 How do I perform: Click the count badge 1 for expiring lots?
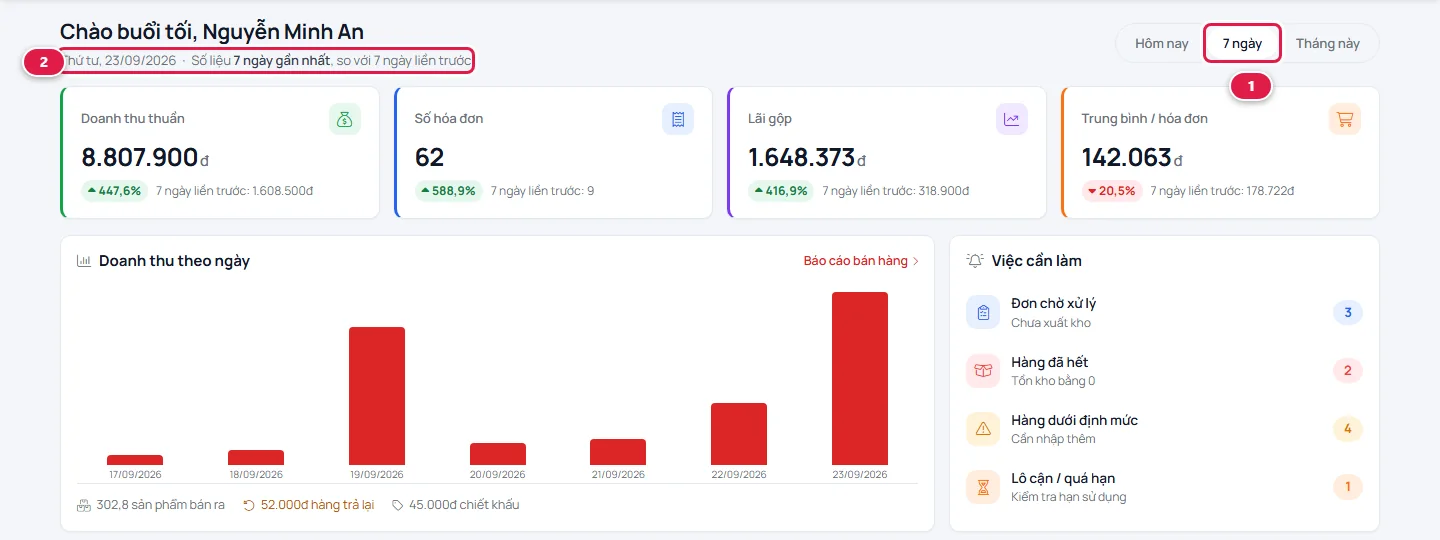1347,487
